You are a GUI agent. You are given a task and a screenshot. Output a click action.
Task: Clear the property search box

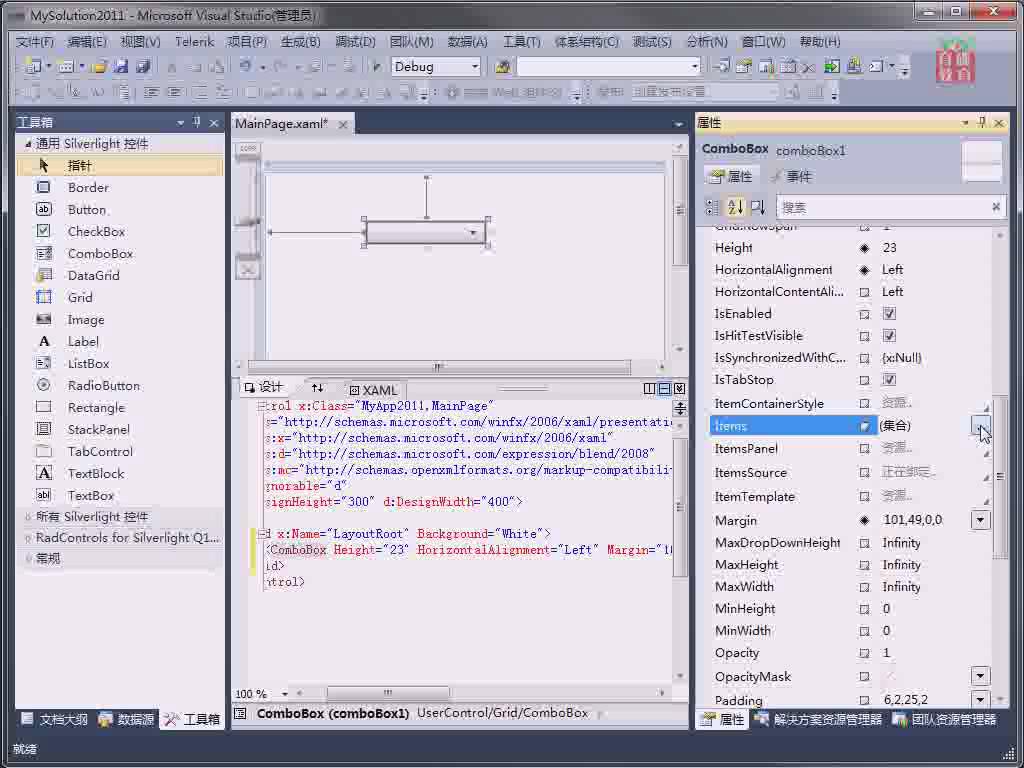996,207
